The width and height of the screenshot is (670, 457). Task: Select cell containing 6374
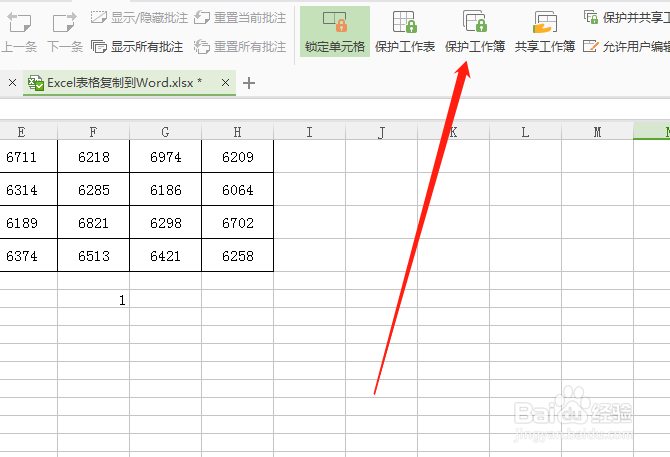point(28,255)
